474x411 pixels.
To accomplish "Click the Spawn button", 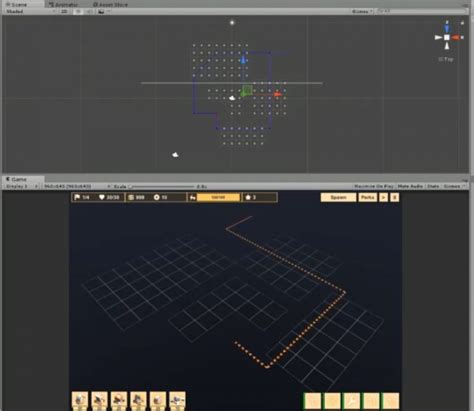I will pyautogui.click(x=338, y=197).
